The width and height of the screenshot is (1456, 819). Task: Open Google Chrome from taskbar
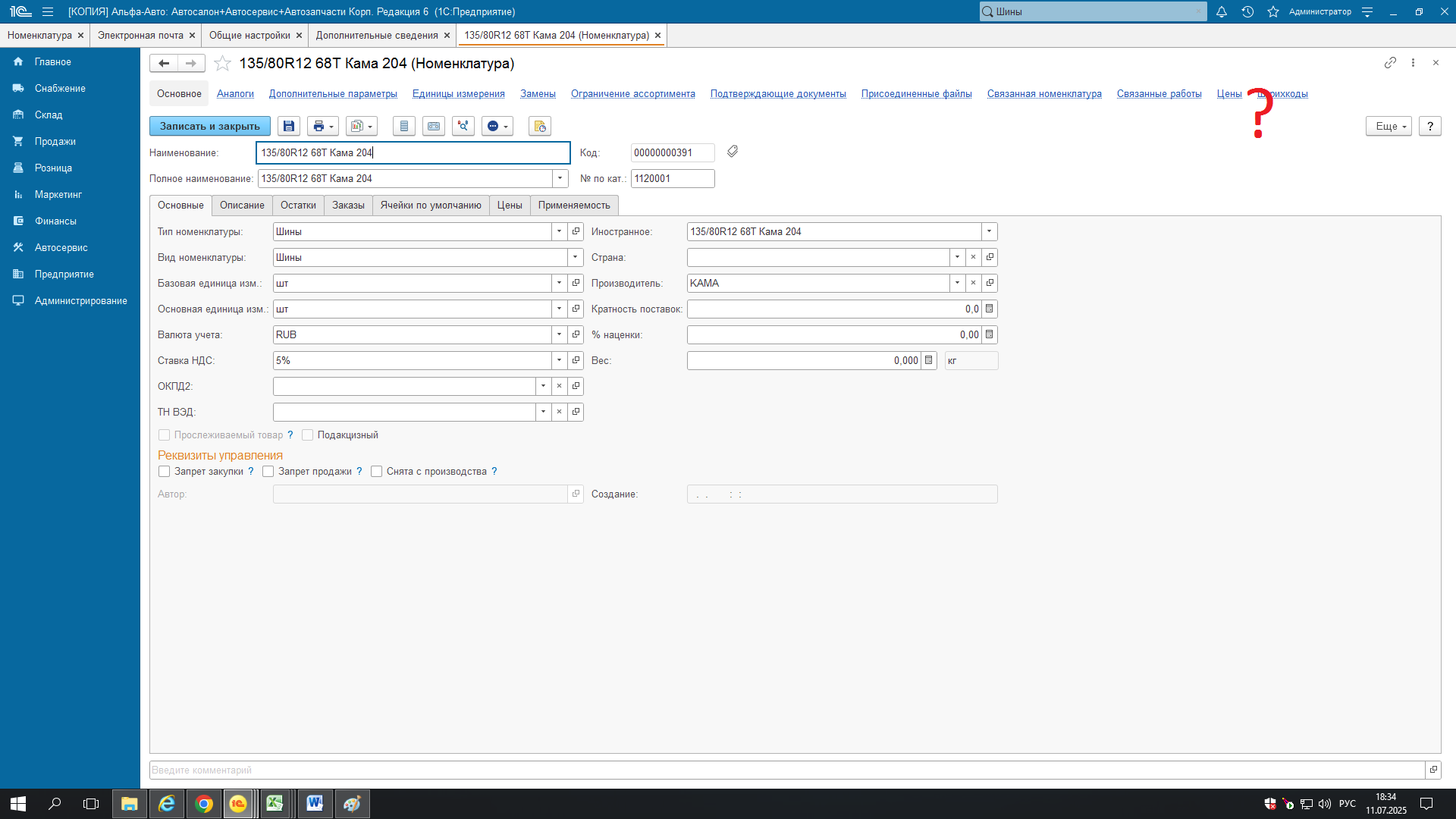click(x=203, y=804)
